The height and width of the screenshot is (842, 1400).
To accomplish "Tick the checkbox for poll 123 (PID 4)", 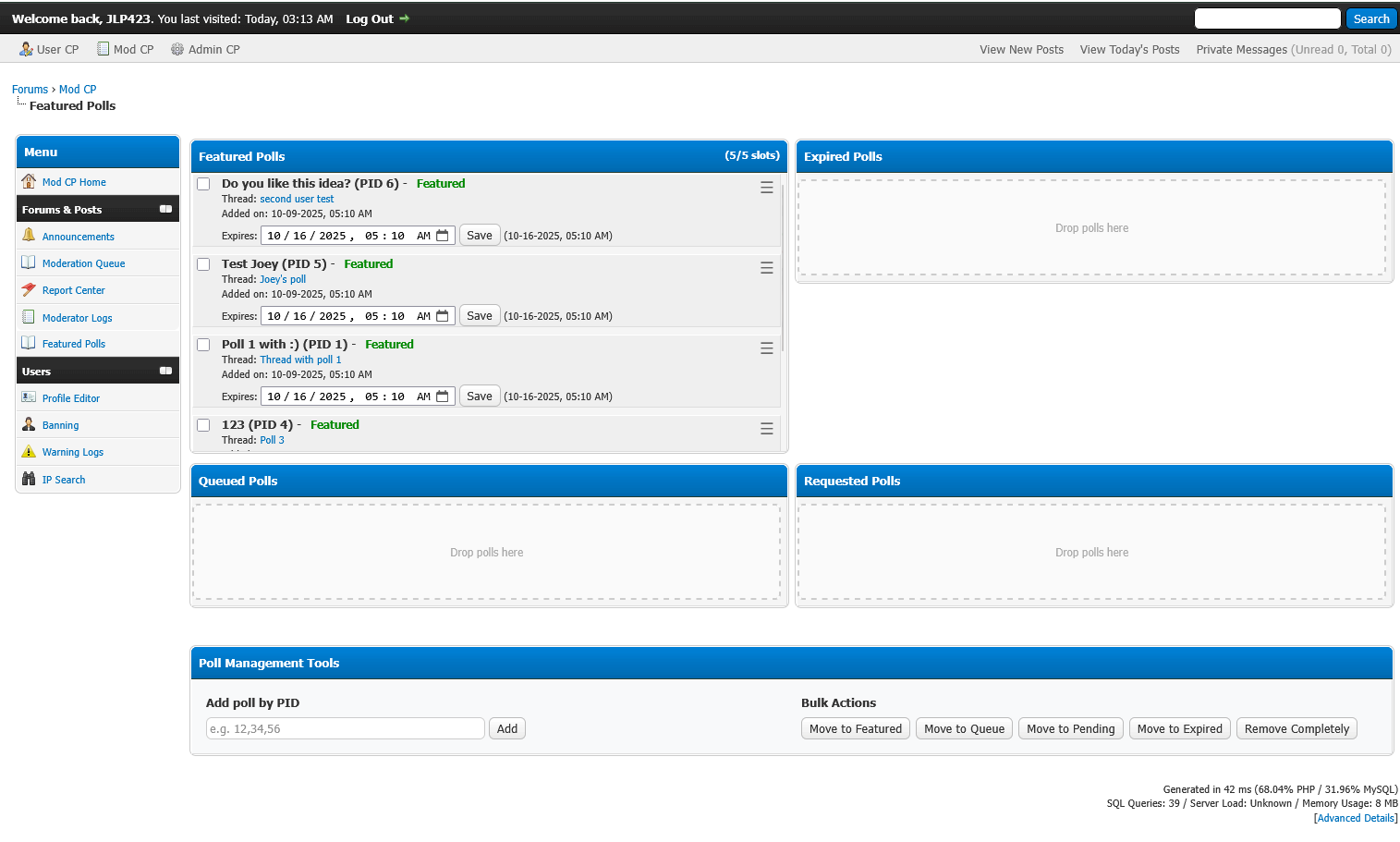I will click(x=203, y=425).
